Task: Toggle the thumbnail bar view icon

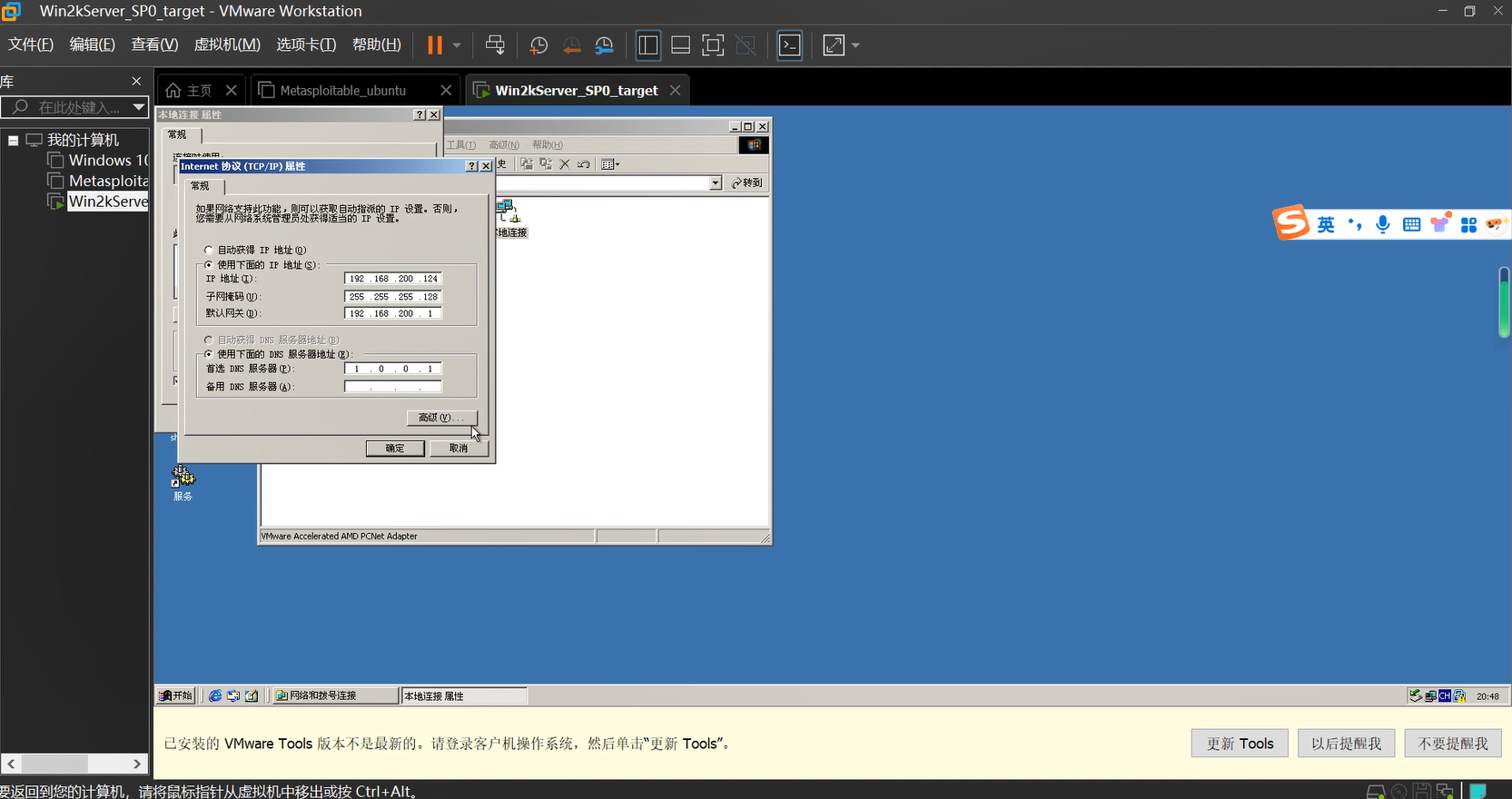Action: [680, 44]
